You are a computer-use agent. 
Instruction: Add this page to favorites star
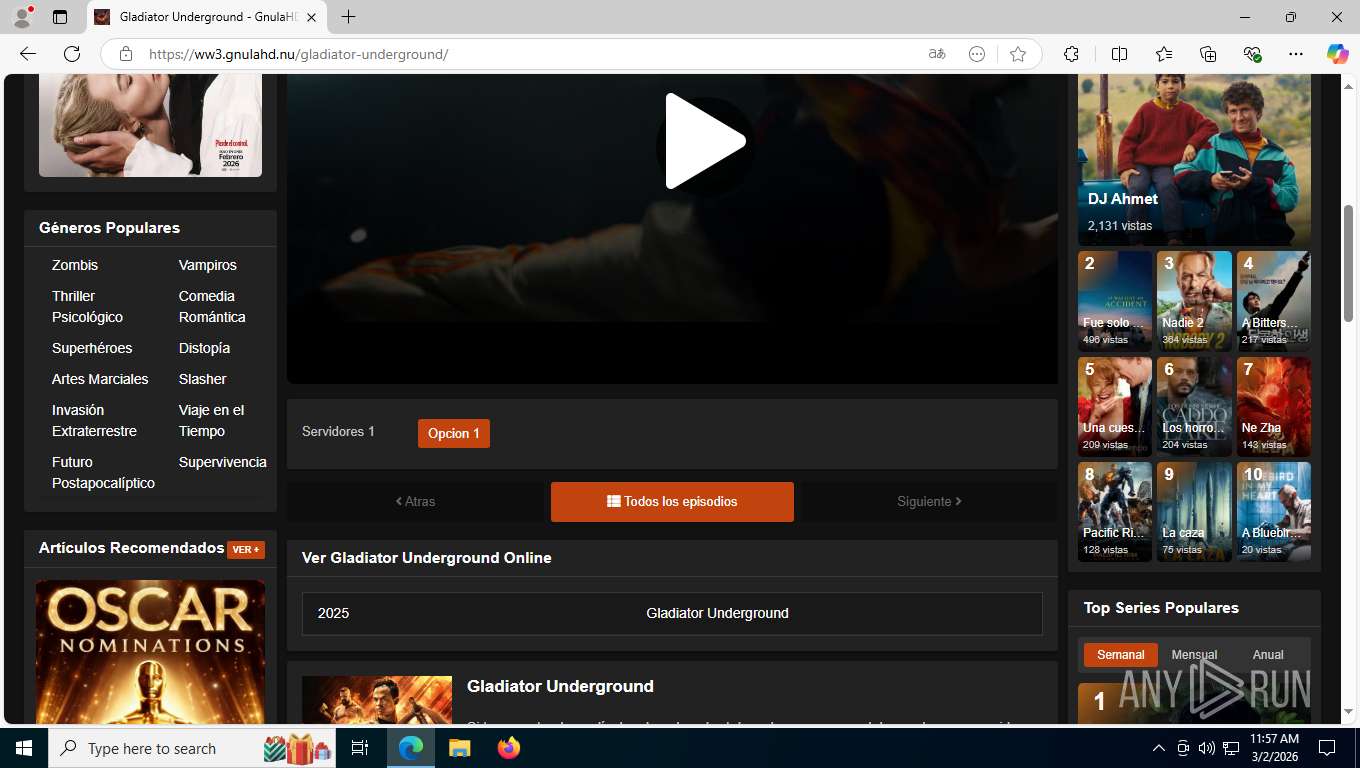tap(1018, 54)
